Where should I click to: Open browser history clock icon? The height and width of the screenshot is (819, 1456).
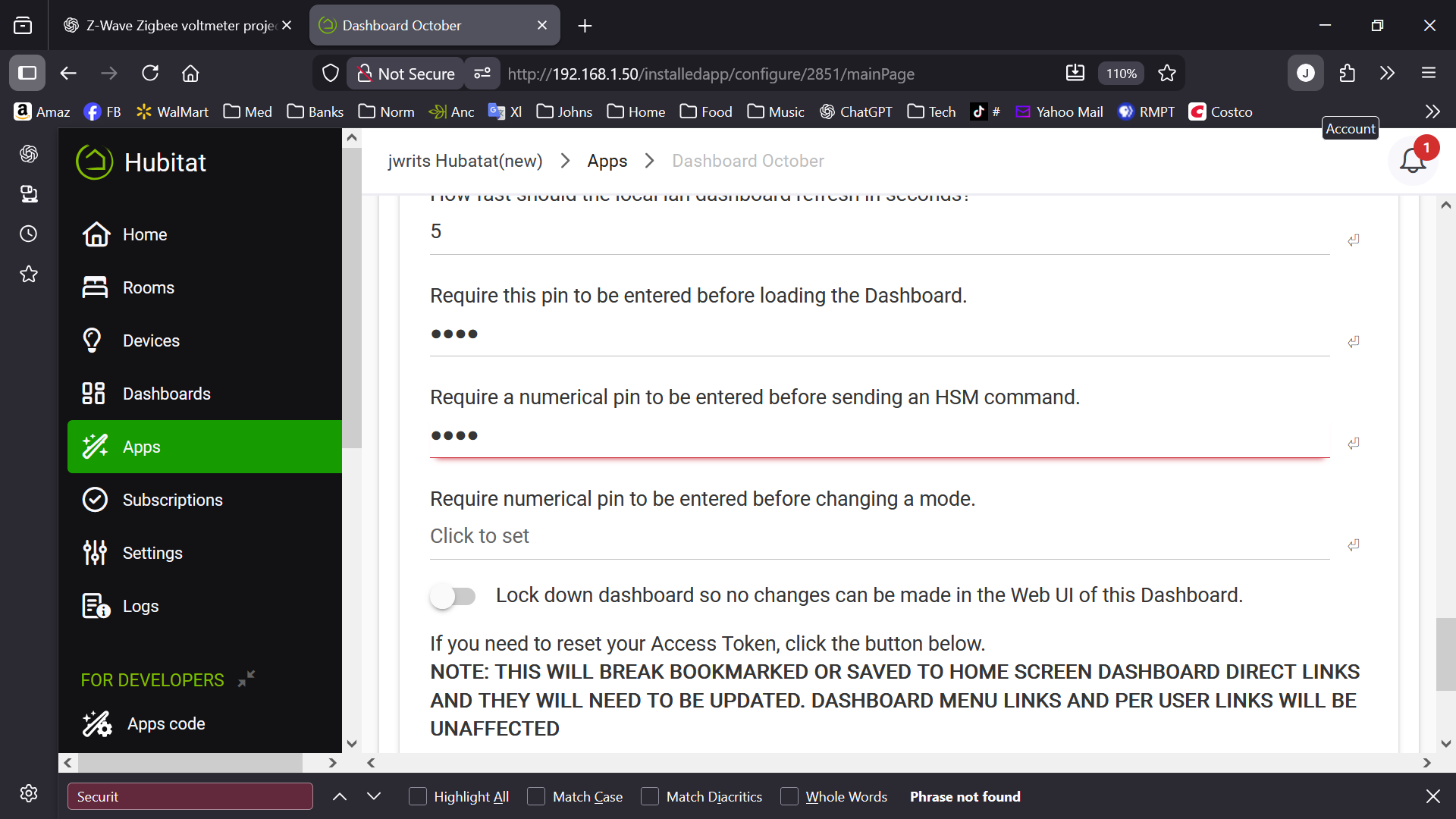coord(29,234)
